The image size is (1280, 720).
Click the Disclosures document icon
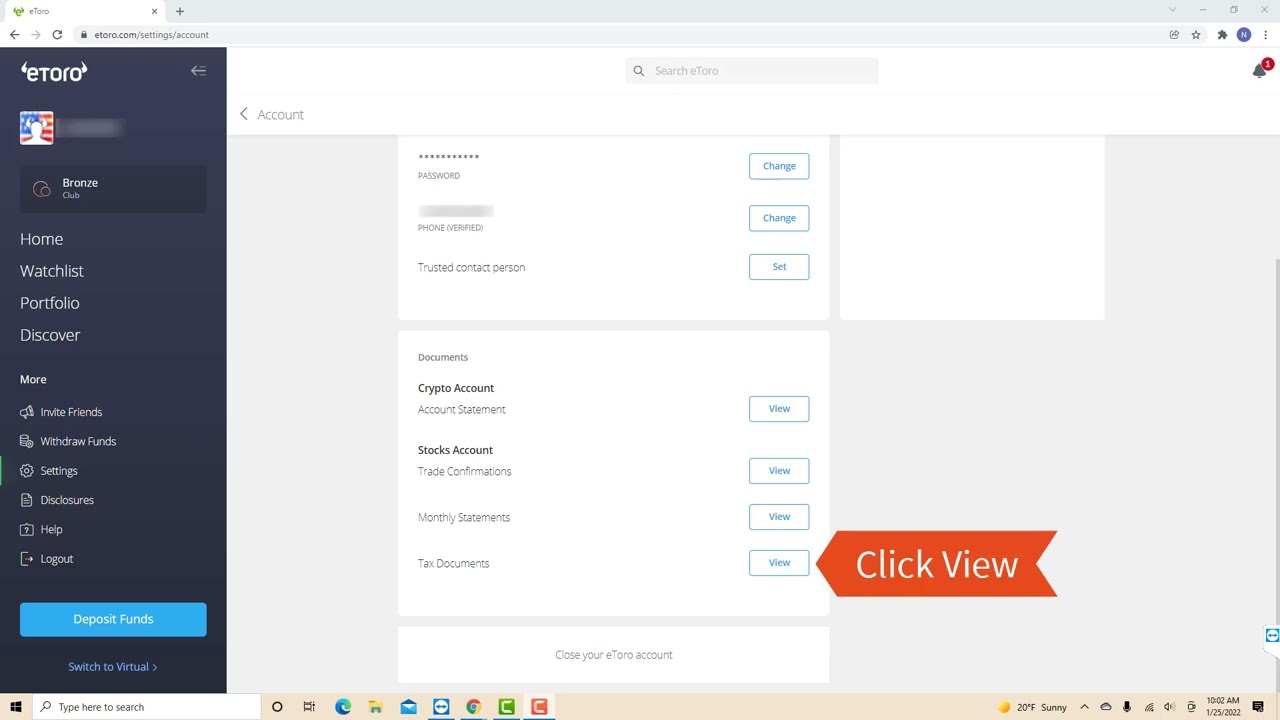pyautogui.click(x=27, y=500)
